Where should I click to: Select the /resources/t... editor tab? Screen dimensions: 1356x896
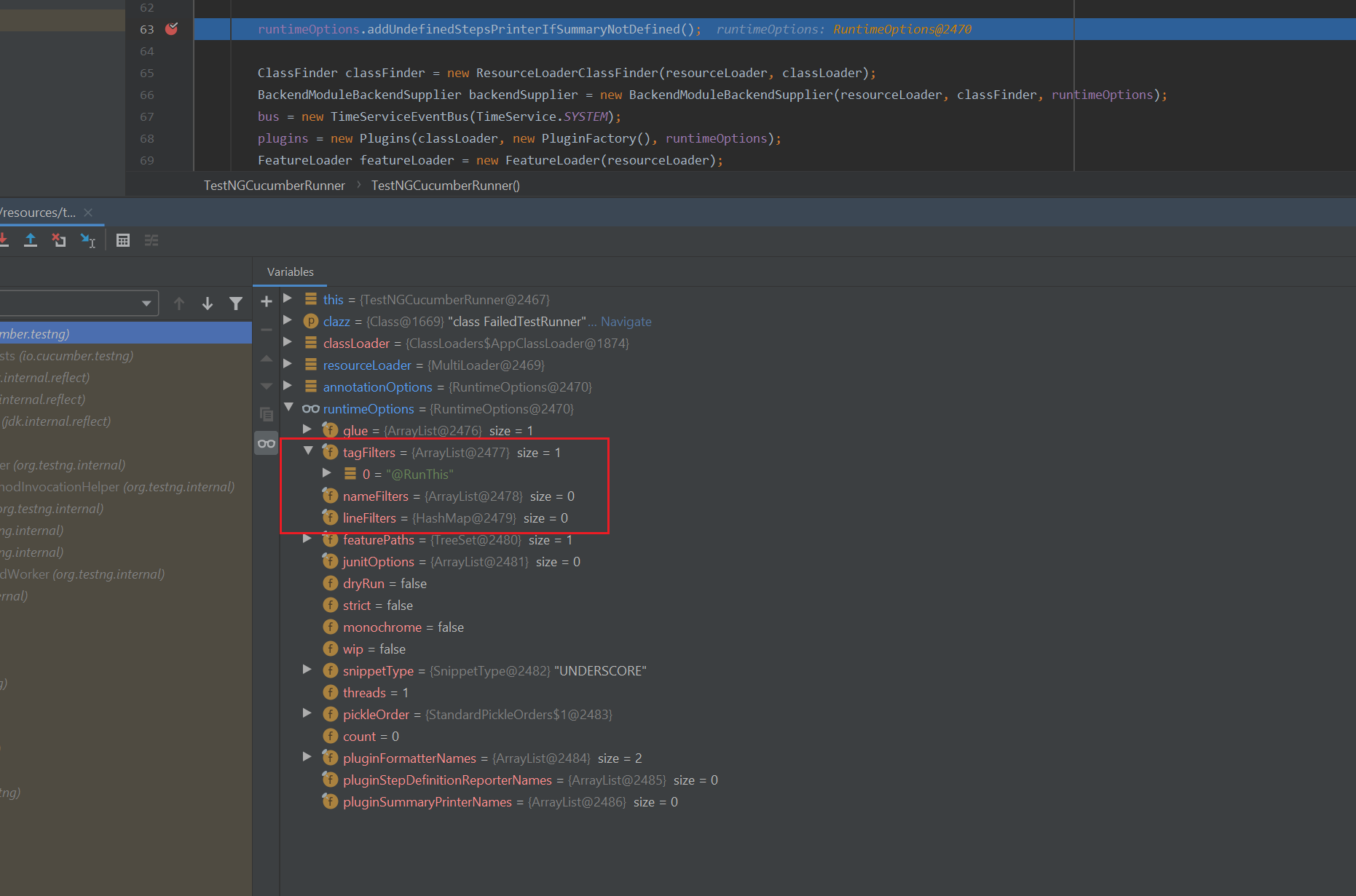pos(38,212)
